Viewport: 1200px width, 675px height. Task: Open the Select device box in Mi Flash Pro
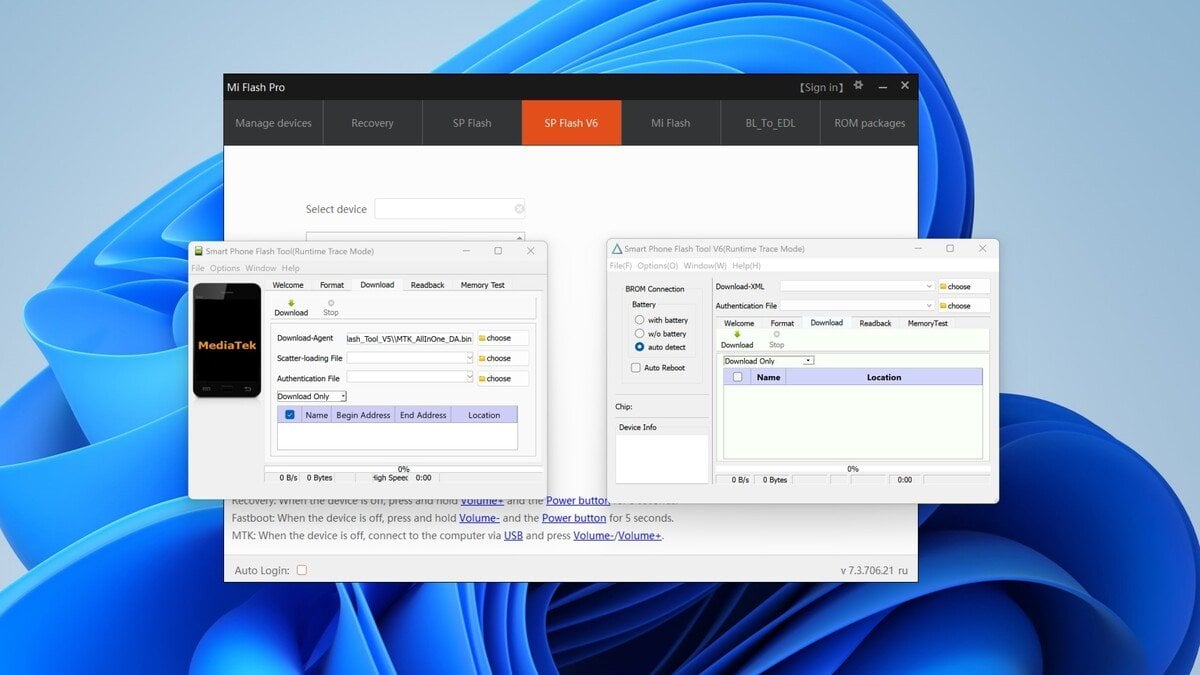point(450,209)
